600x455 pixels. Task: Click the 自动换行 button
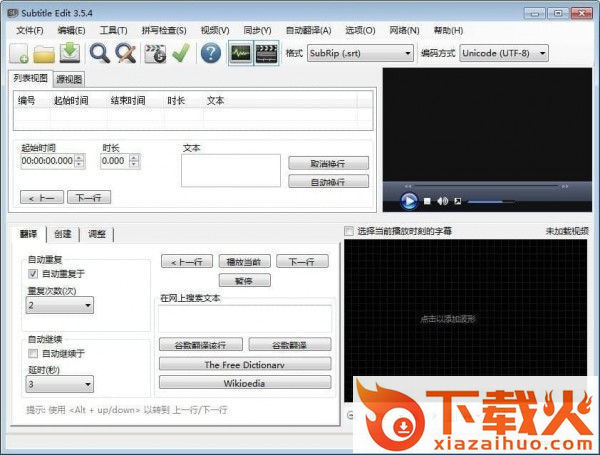[x=328, y=182]
